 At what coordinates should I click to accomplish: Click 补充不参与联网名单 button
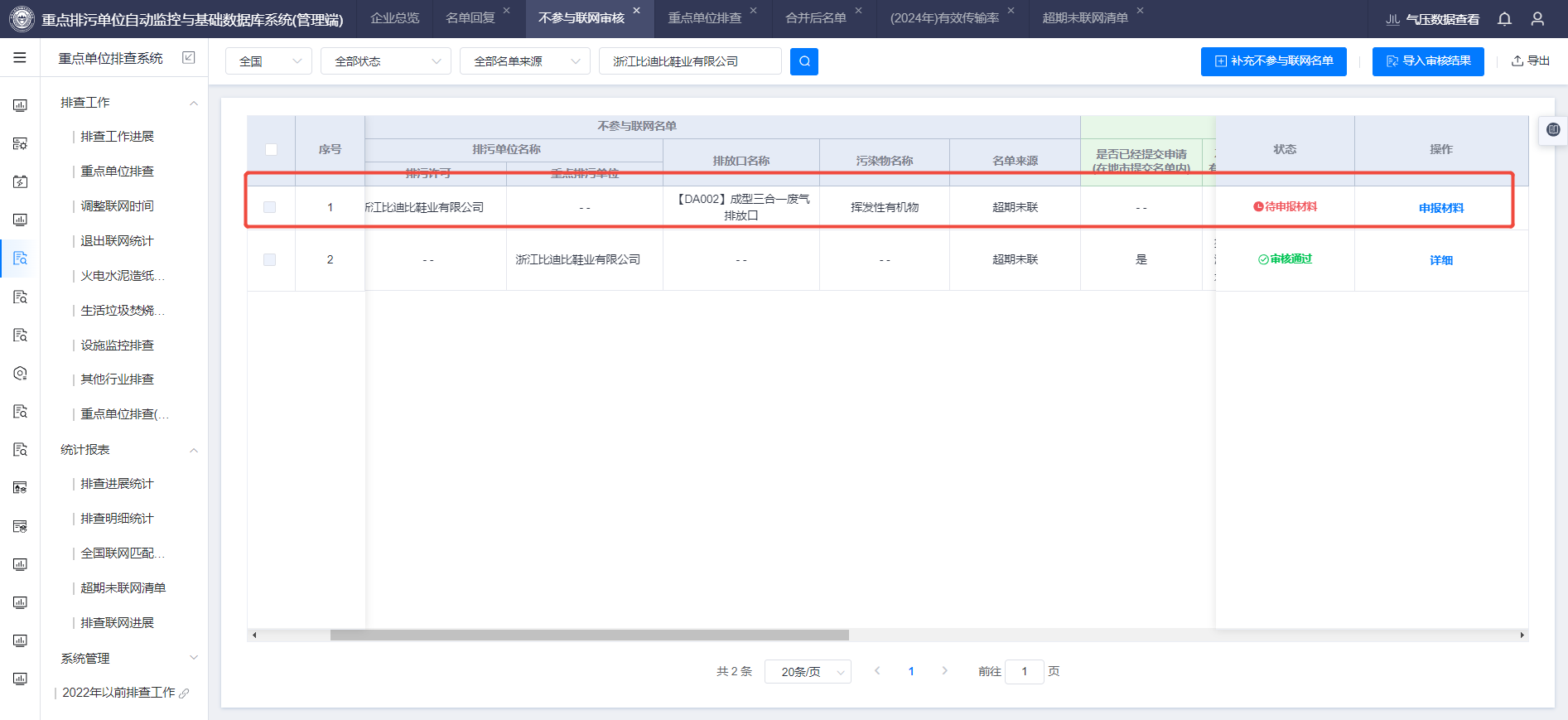tap(1274, 61)
